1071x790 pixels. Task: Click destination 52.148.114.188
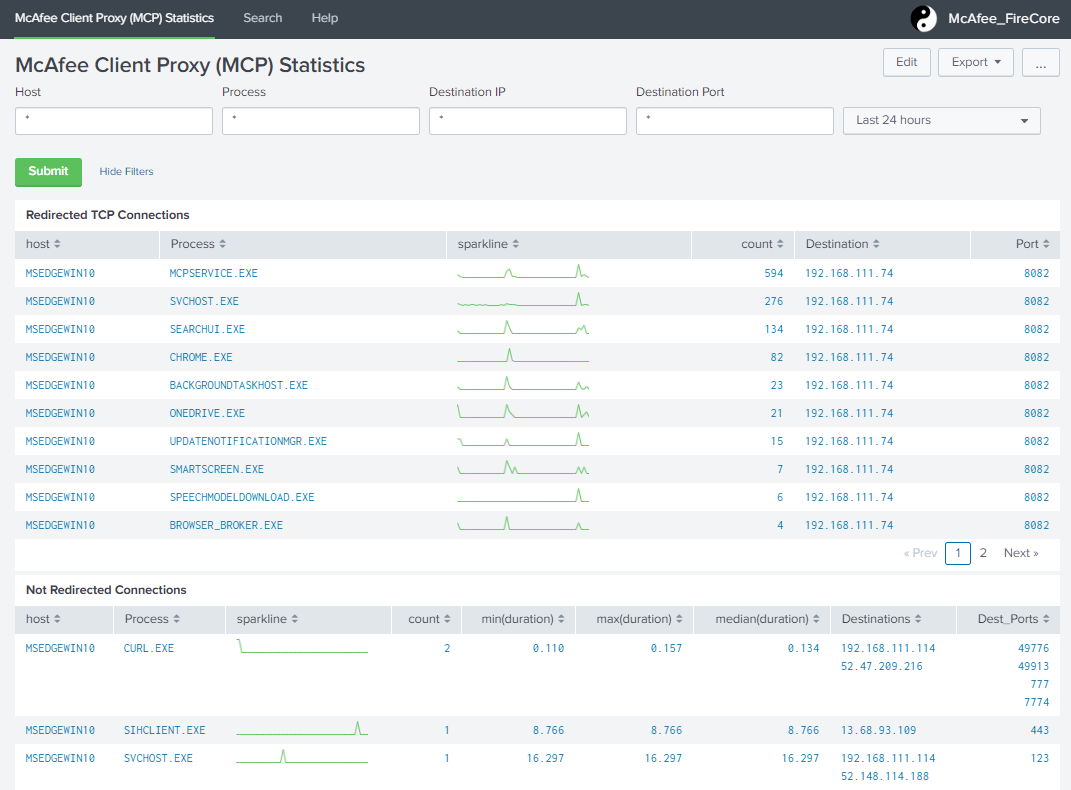coord(885,776)
